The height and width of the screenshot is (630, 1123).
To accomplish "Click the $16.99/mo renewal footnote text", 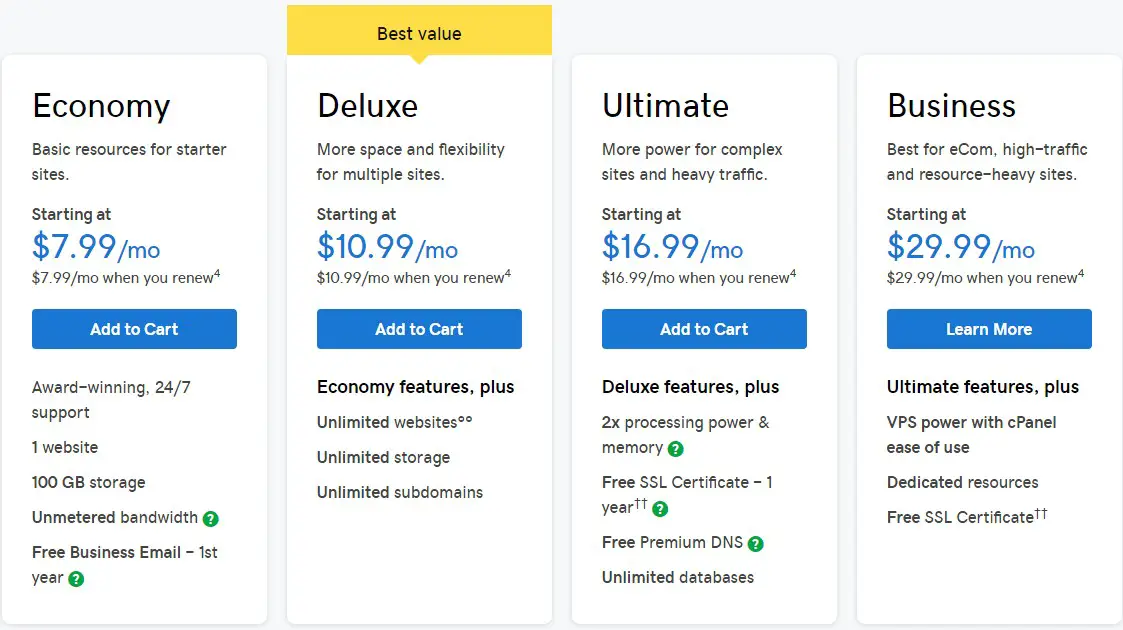I will pos(699,277).
